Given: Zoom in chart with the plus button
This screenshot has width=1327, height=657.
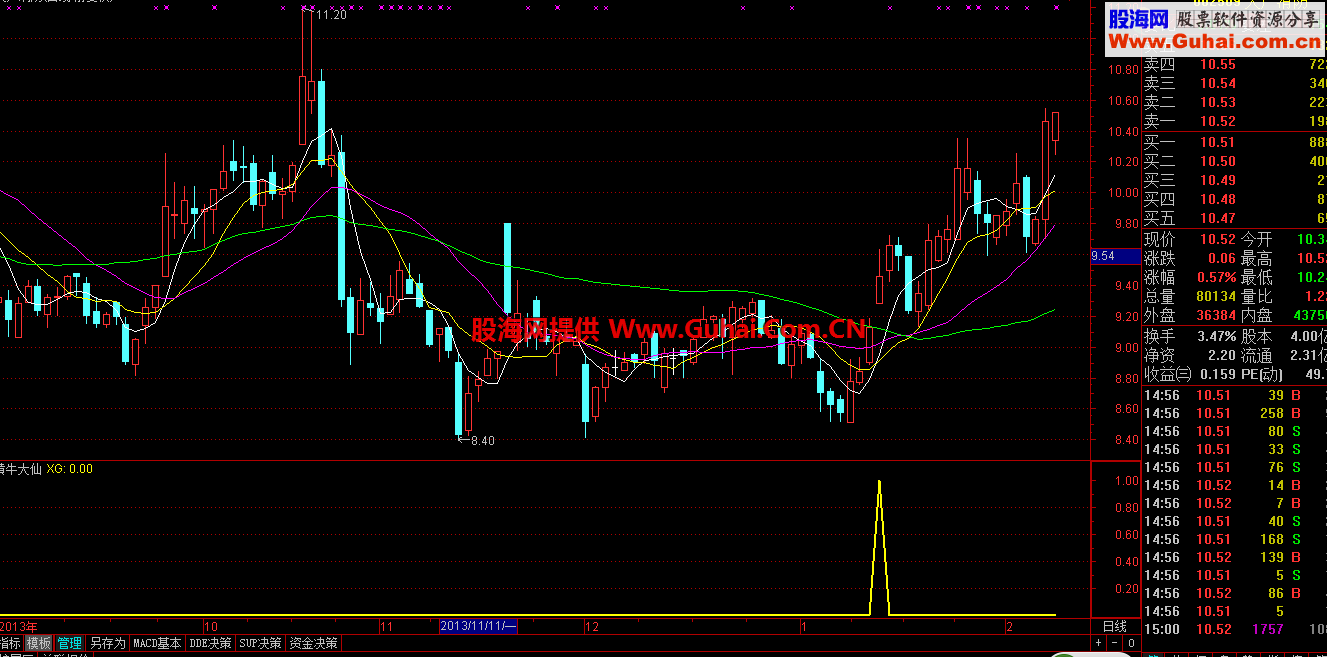Looking at the screenshot, I should [1098, 643].
